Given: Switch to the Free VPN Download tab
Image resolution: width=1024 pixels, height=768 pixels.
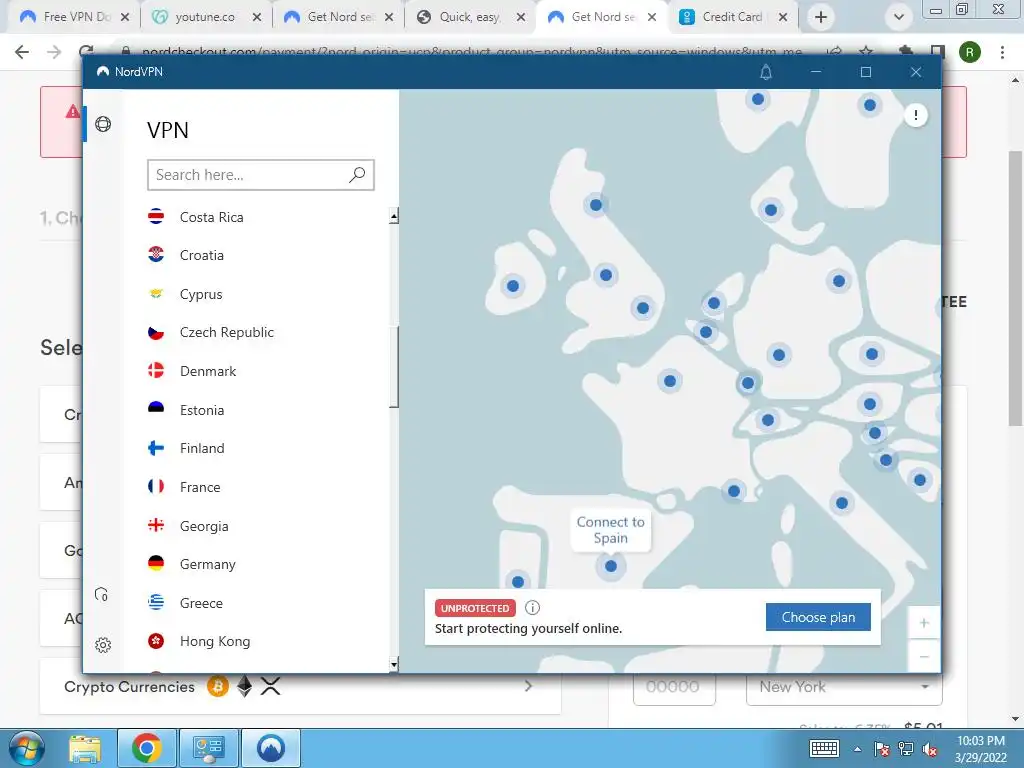Looking at the screenshot, I should [x=74, y=17].
